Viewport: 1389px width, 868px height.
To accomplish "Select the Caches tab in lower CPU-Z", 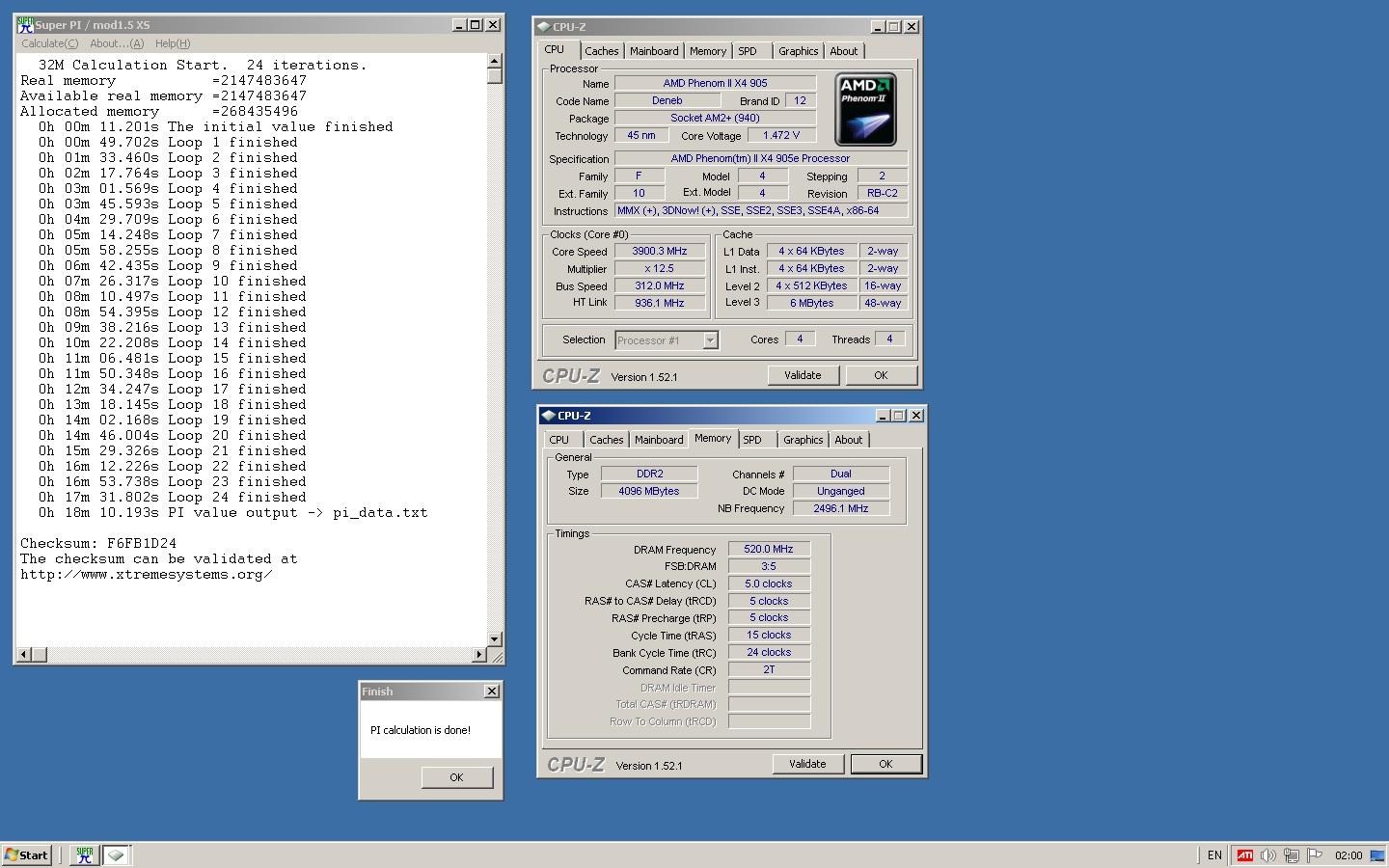I will [x=607, y=440].
